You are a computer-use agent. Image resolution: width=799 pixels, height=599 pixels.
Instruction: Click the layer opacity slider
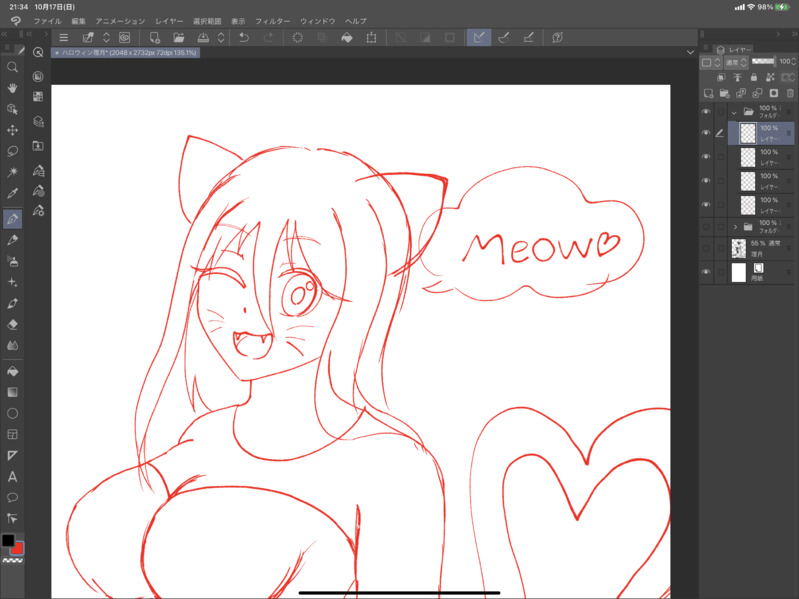point(763,61)
